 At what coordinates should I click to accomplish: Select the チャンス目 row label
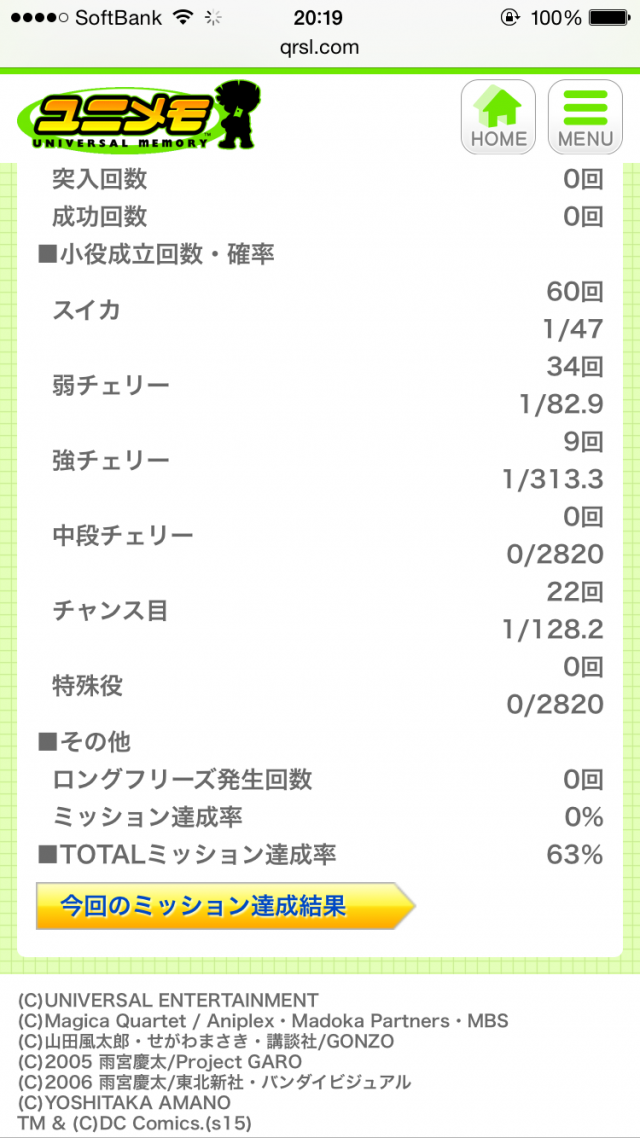[110, 610]
